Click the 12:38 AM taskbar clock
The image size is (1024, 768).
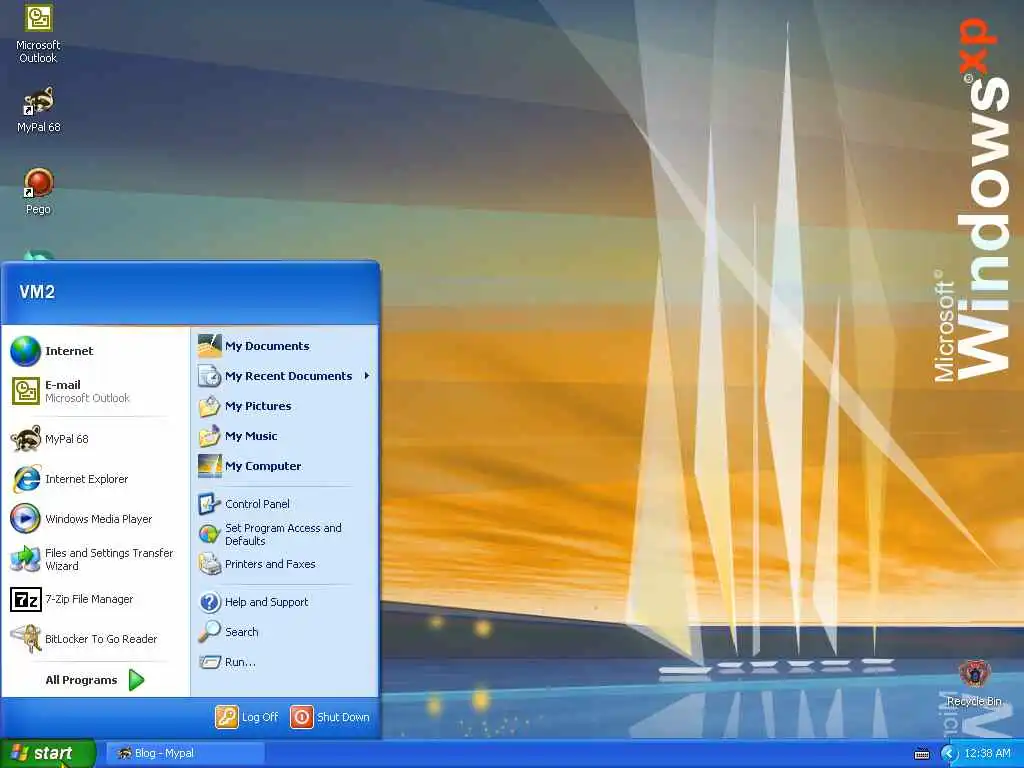987,753
